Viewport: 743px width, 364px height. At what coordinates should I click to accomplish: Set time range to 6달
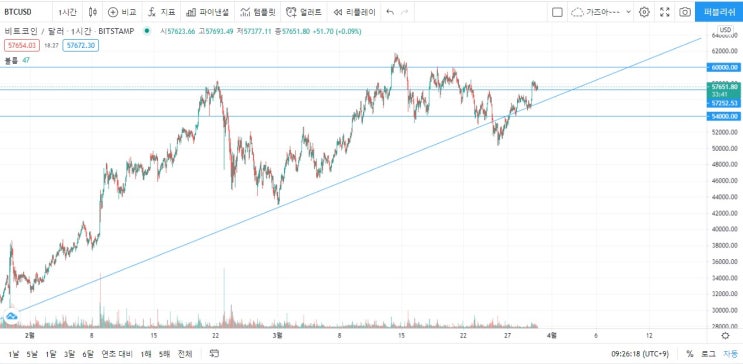click(x=88, y=354)
